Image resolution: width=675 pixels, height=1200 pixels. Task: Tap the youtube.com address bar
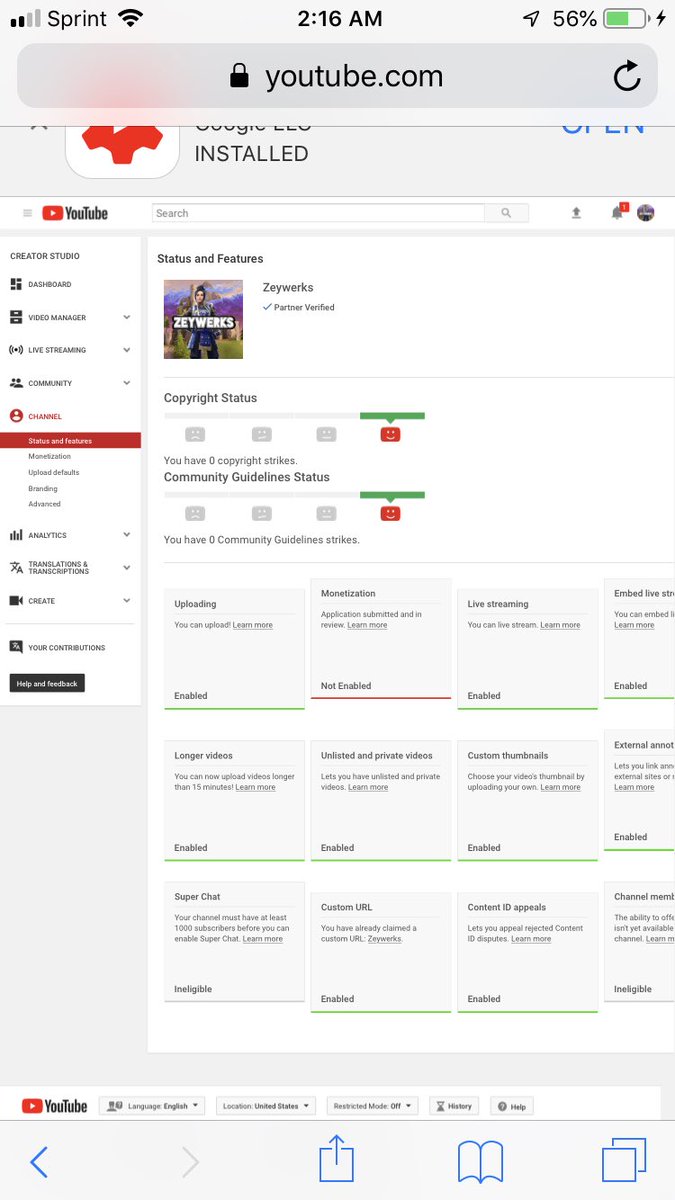coord(337,76)
